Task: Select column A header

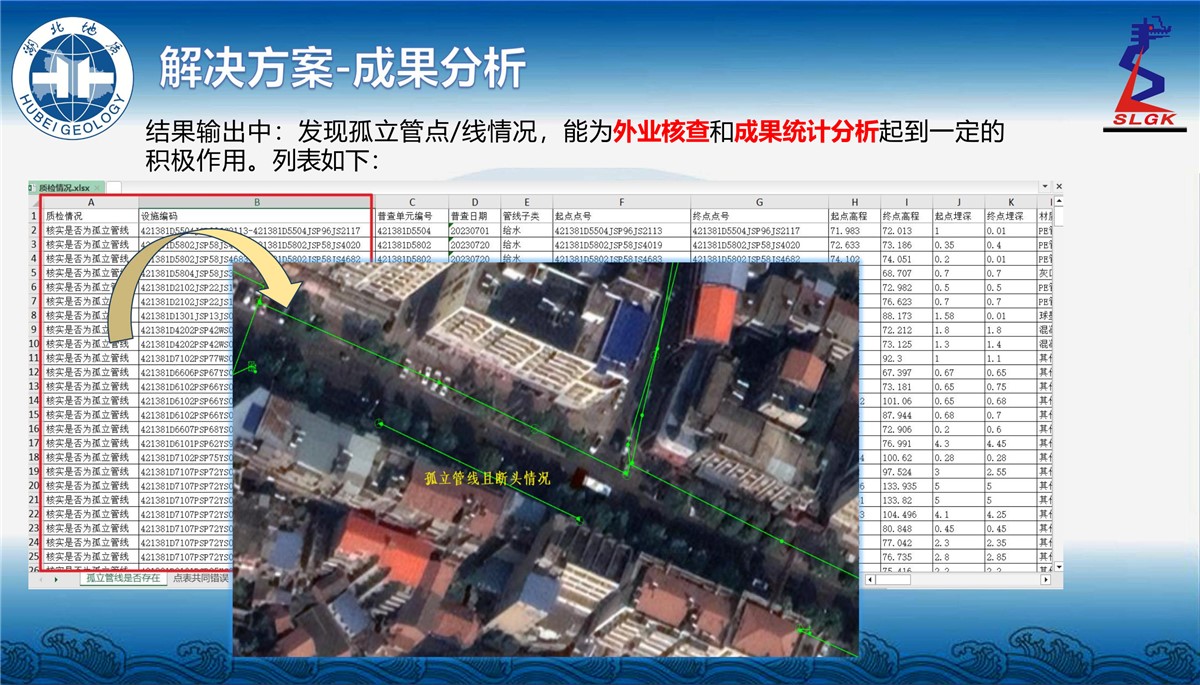Action: tap(91, 201)
